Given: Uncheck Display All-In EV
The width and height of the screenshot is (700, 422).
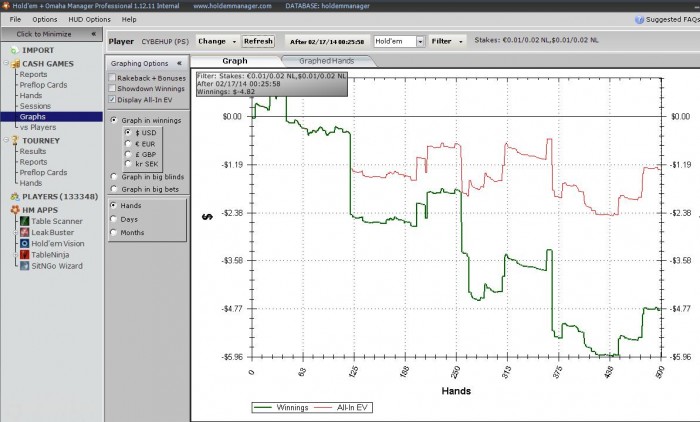Looking at the screenshot, I should pyautogui.click(x=112, y=100).
